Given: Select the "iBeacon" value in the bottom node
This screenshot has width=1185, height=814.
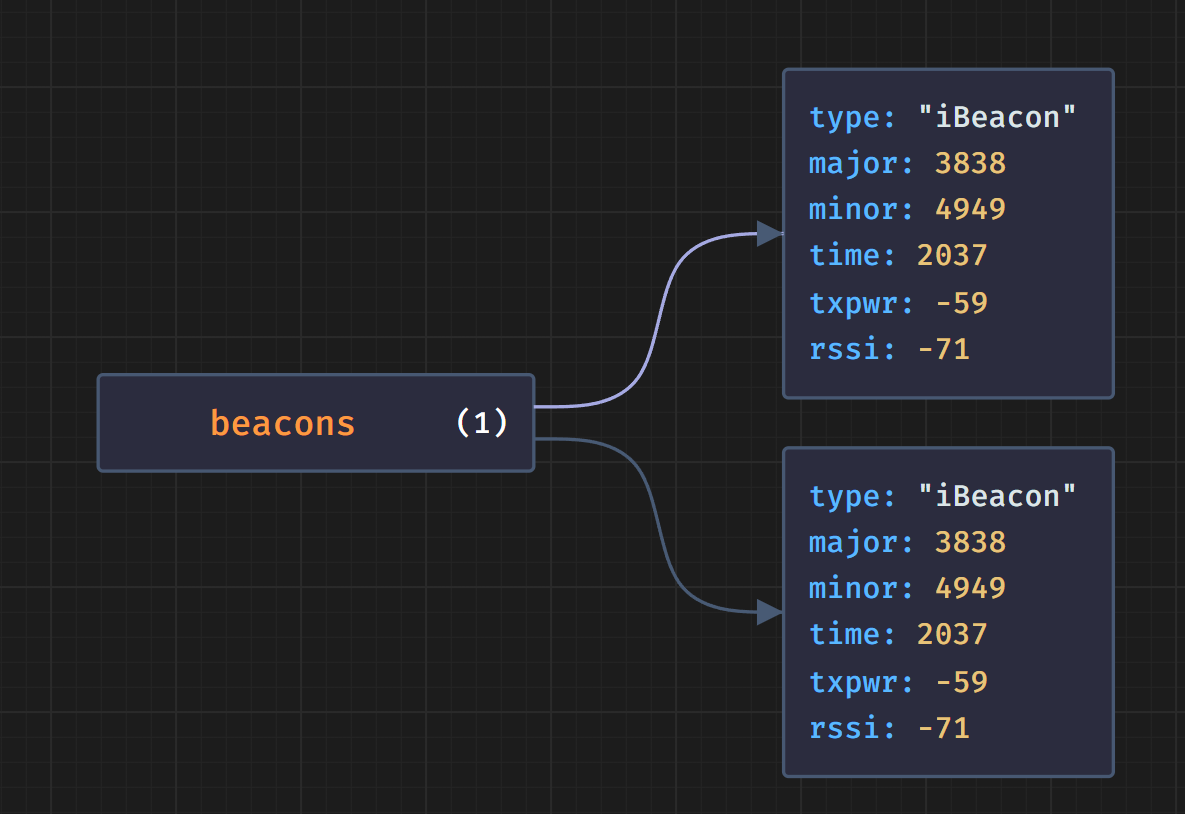Looking at the screenshot, I should click(x=997, y=497).
